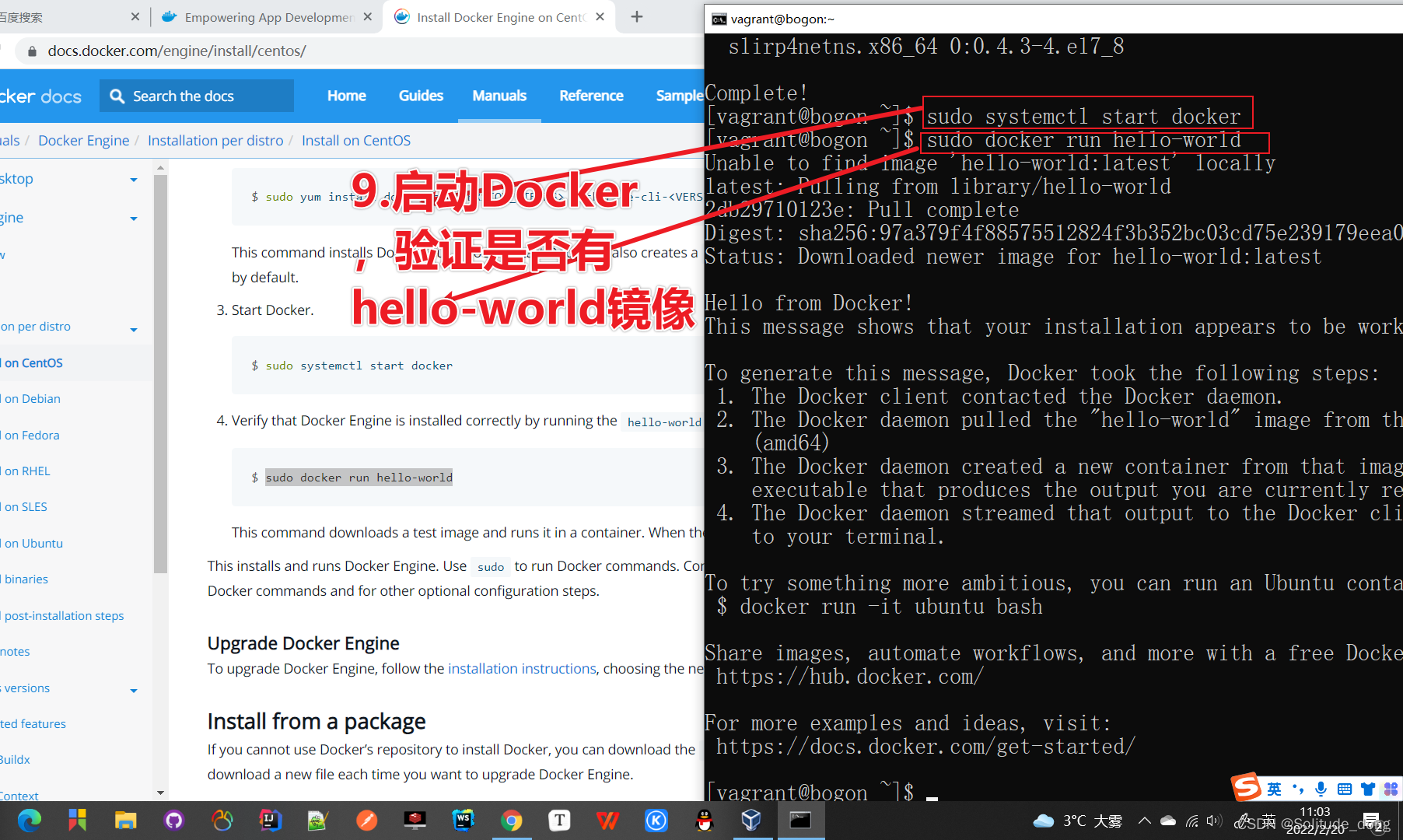Click Installation per distro breadcrumb
Viewport: 1403px width, 840px height.
(x=215, y=141)
